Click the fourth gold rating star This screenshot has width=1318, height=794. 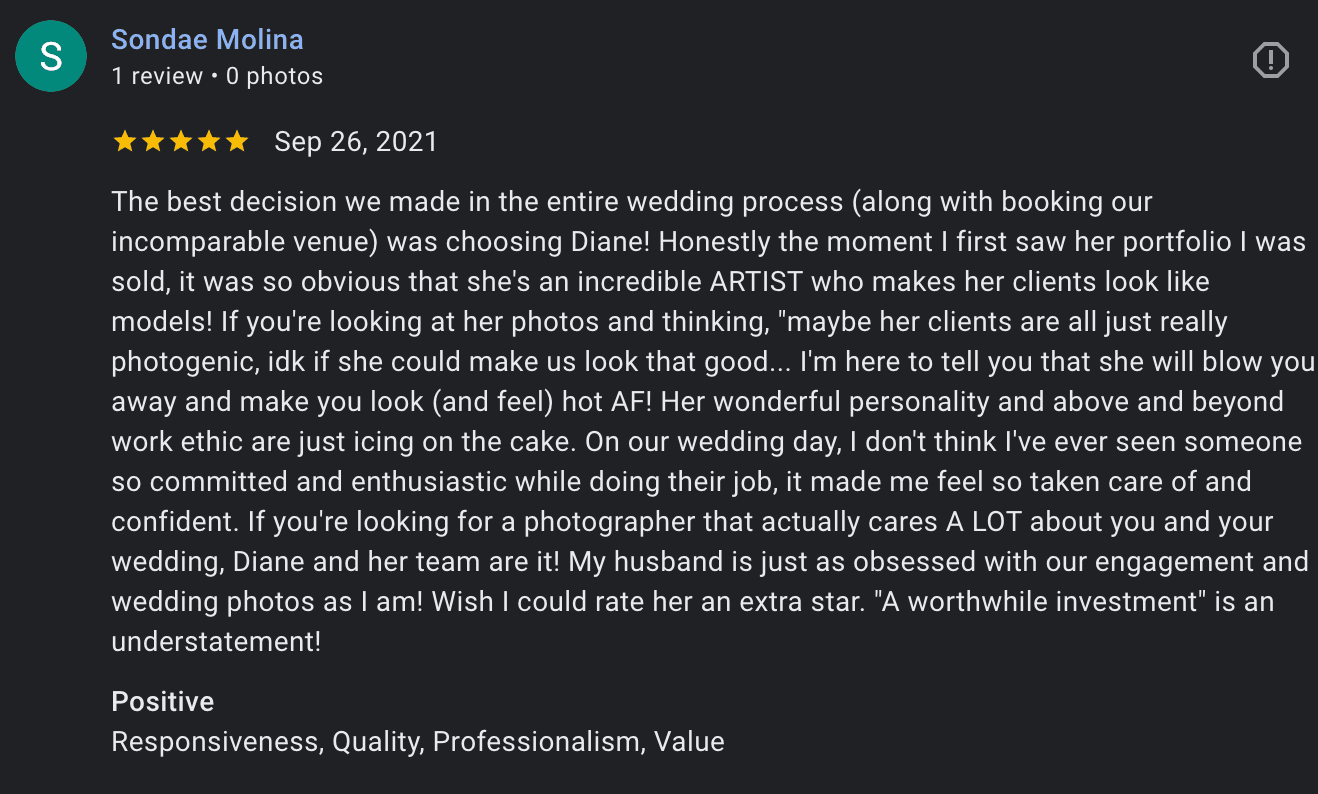(209, 142)
